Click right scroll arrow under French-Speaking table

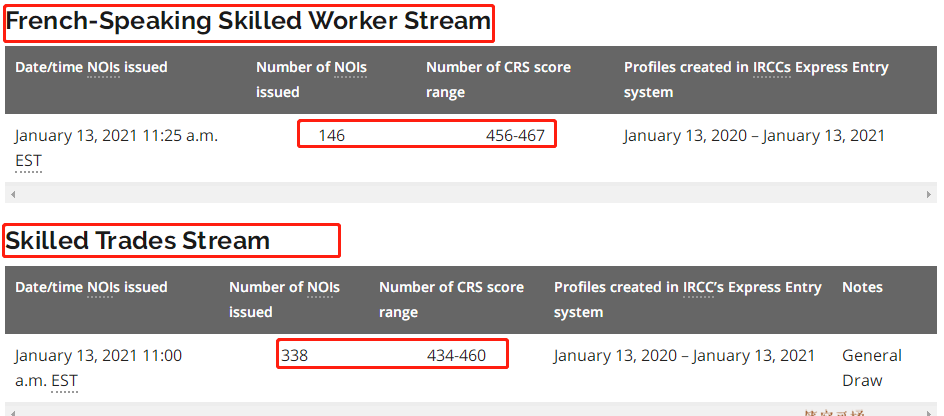[x=930, y=194]
